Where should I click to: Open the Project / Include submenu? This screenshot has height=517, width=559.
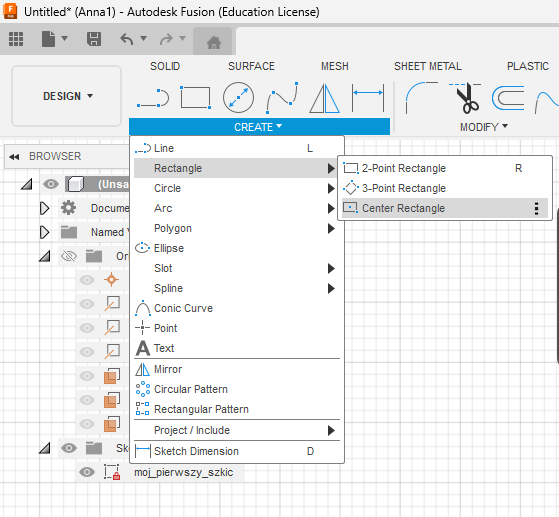237,430
